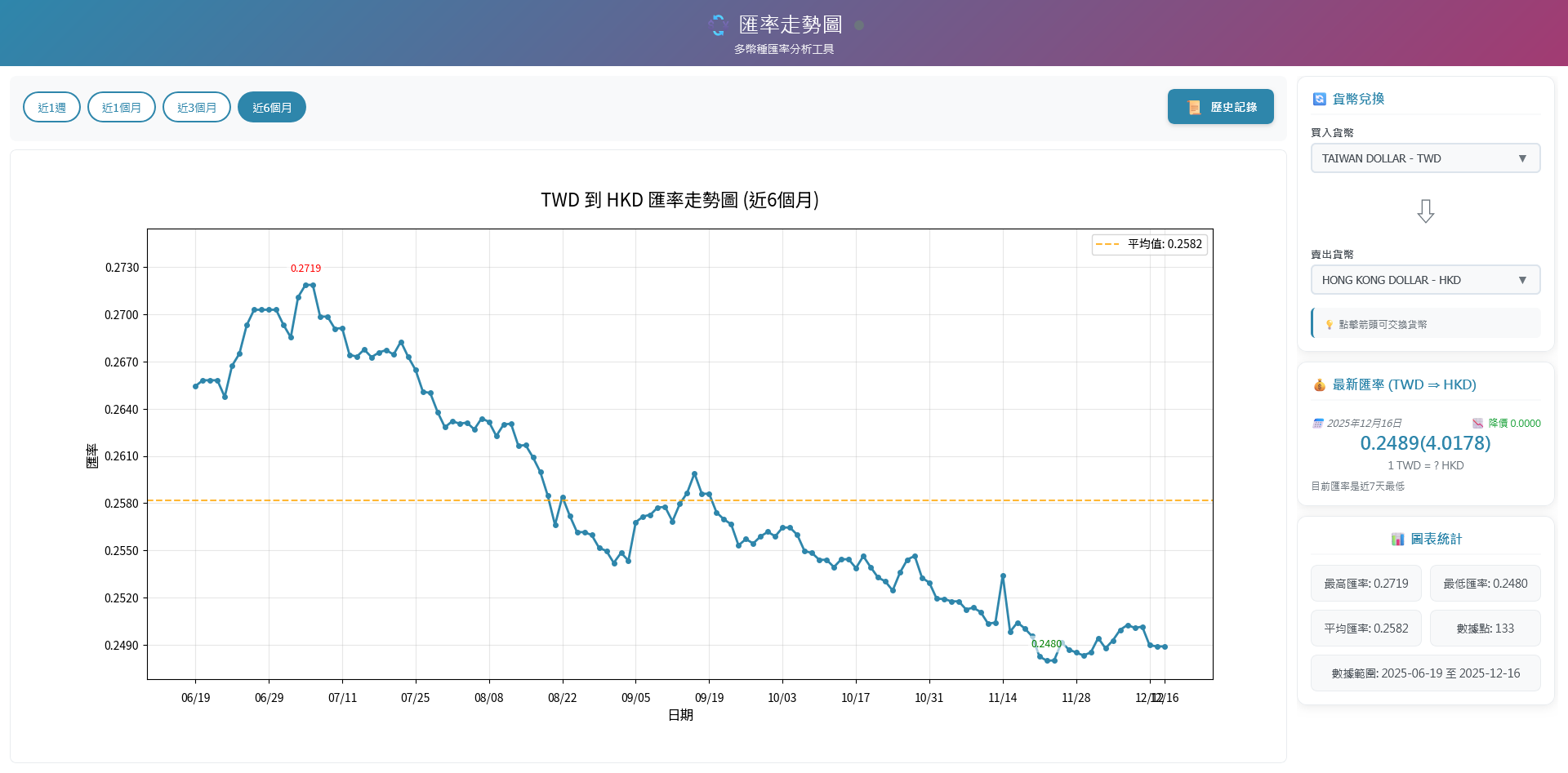Select the active 近6個月 range tab

(x=272, y=108)
